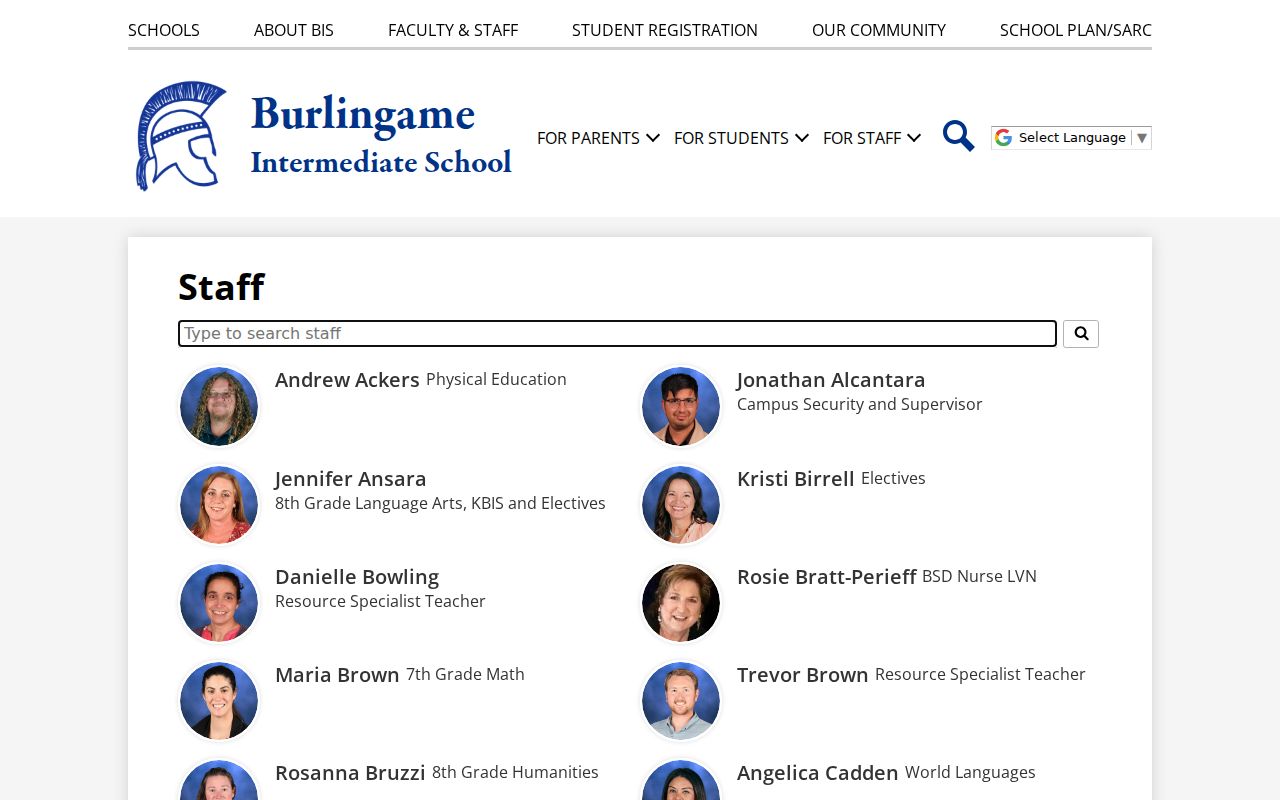The width and height of the screenshot is (1280, 800).
Task: Expand the For Staff menu
Action: click(x=872, y=138)
